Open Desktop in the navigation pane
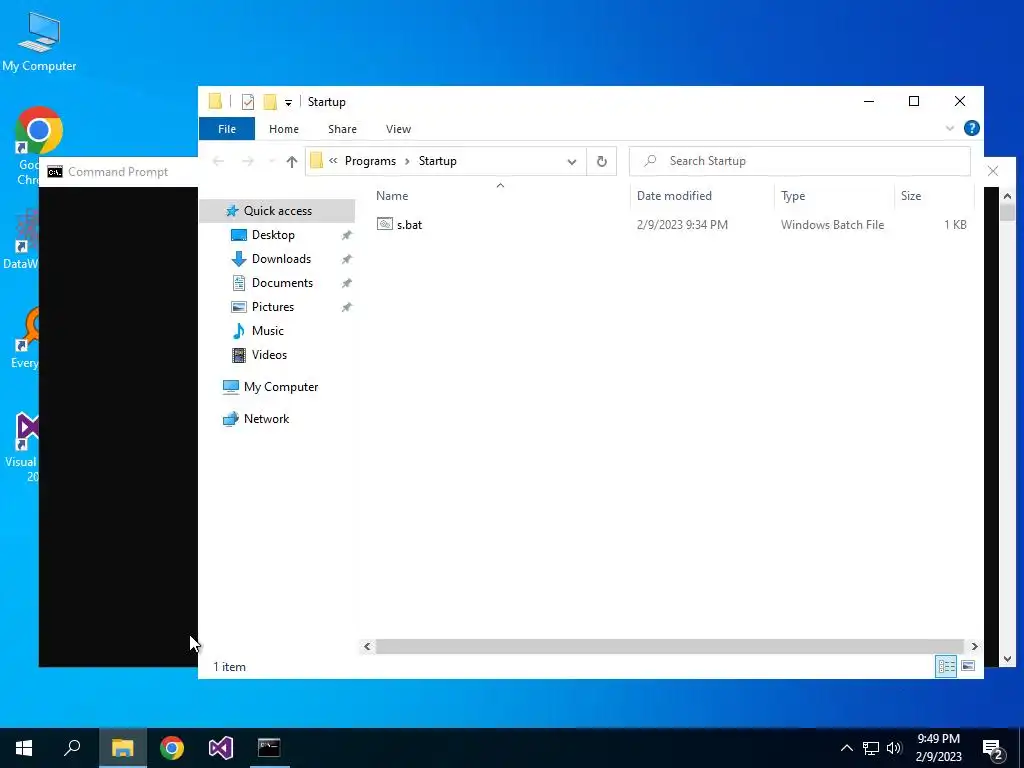The width and height of the screenshot is (1024, 768). click(x=273, y=235)
